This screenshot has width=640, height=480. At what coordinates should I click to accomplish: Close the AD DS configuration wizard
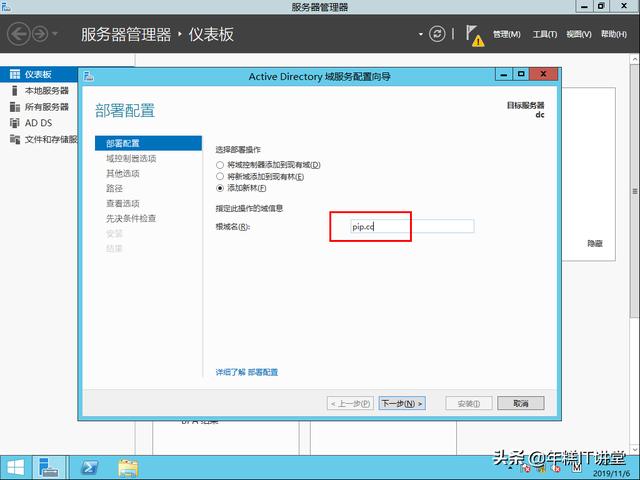(543, 74)
